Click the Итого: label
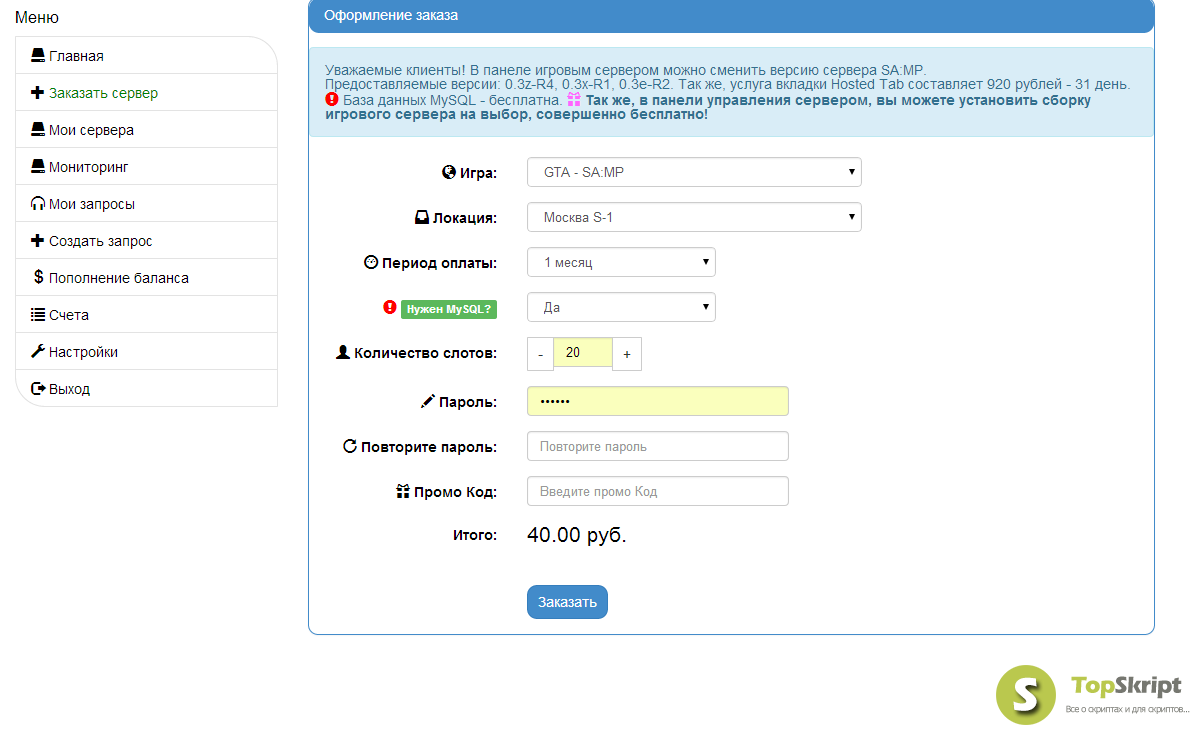The image size is (1198, 732). tap(474, 535)
